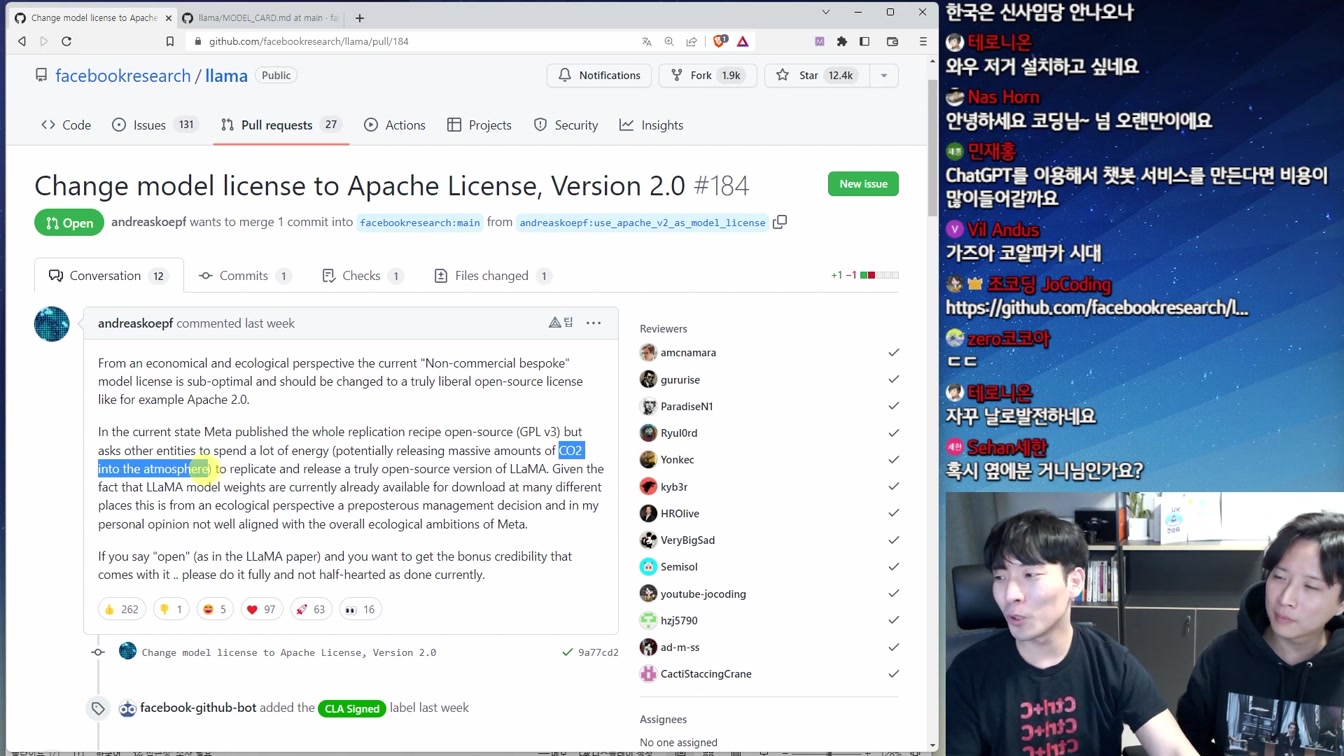The width and height of the screenshot is (1344, 756).
Task: Open the Pull requests tab
Action: click(281, 125)
